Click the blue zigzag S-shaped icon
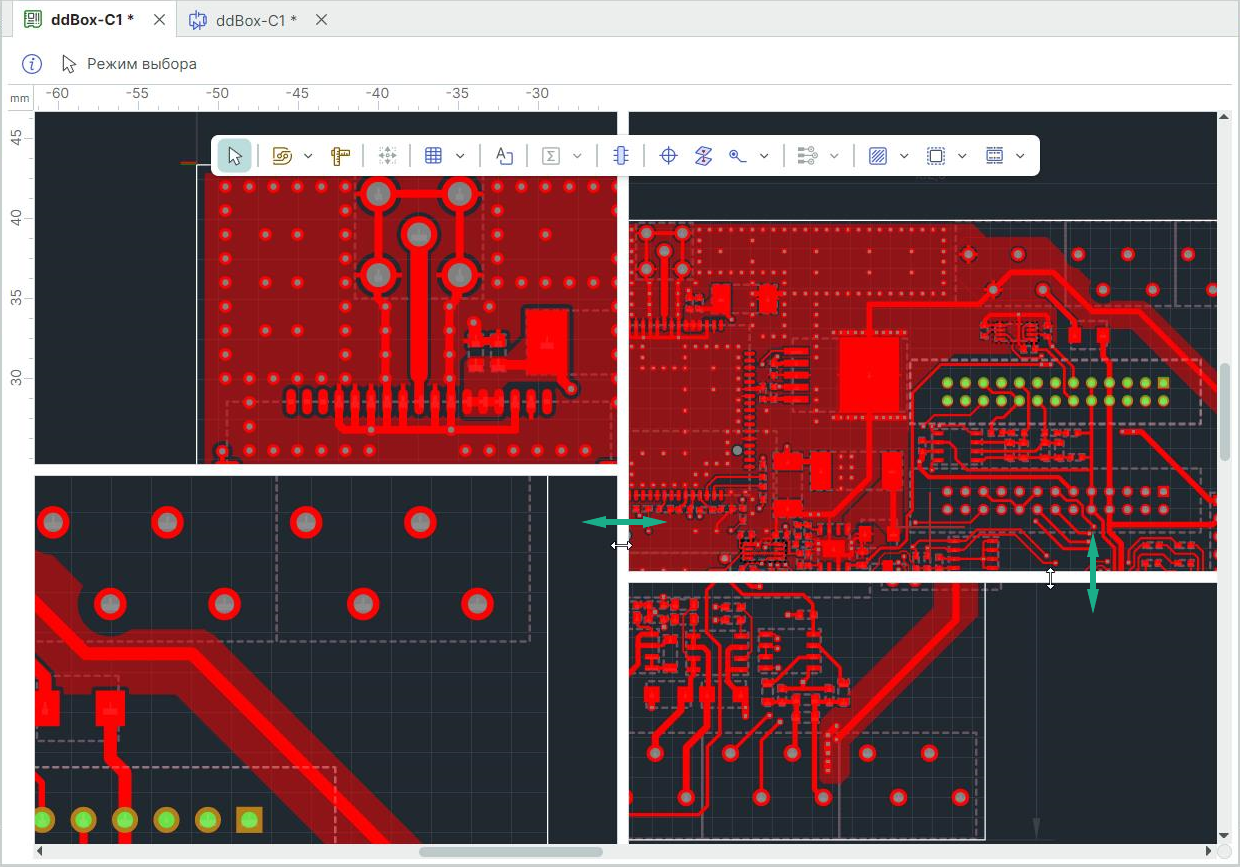 point(703,156)
